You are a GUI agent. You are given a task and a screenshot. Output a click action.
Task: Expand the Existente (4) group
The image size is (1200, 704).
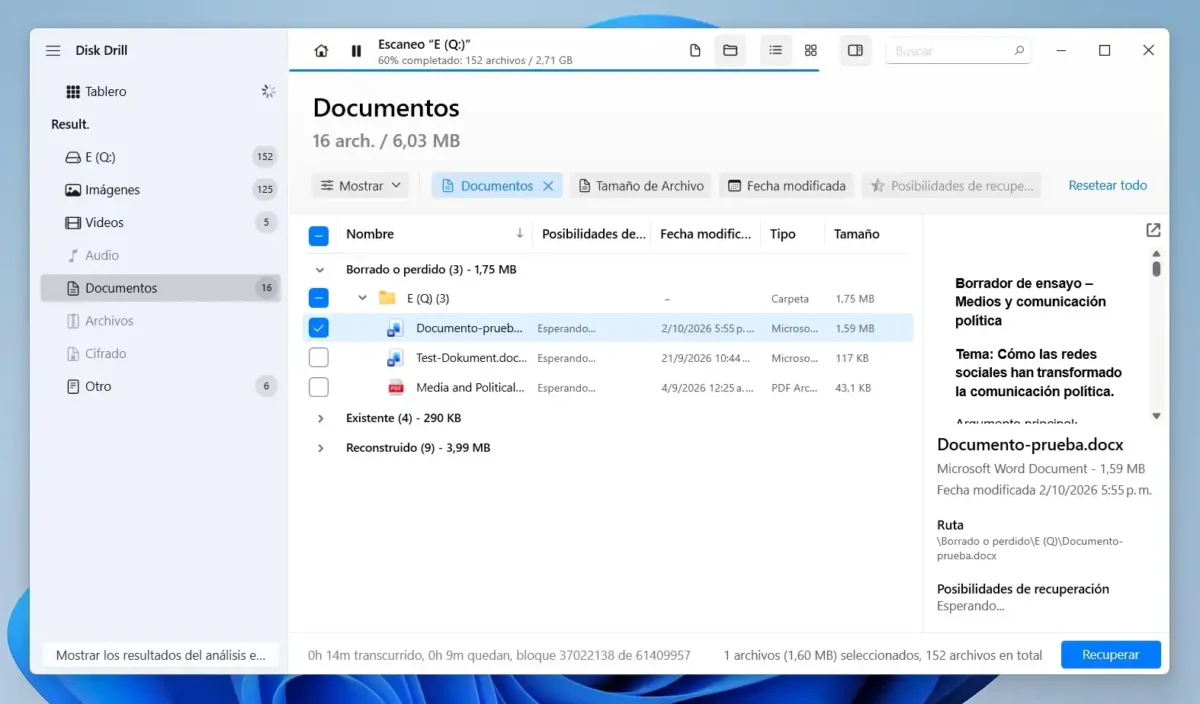[x=320, y=418]
